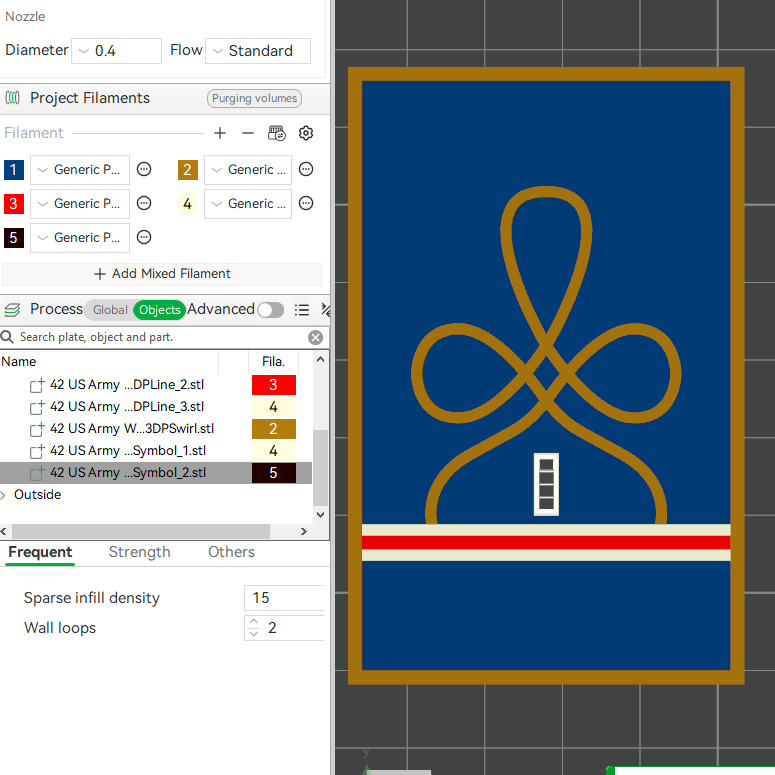This screenshot has height=775, width=775.
Task: Open more options for filament 4
Action: pyautogui.click(x=306, y=203)
